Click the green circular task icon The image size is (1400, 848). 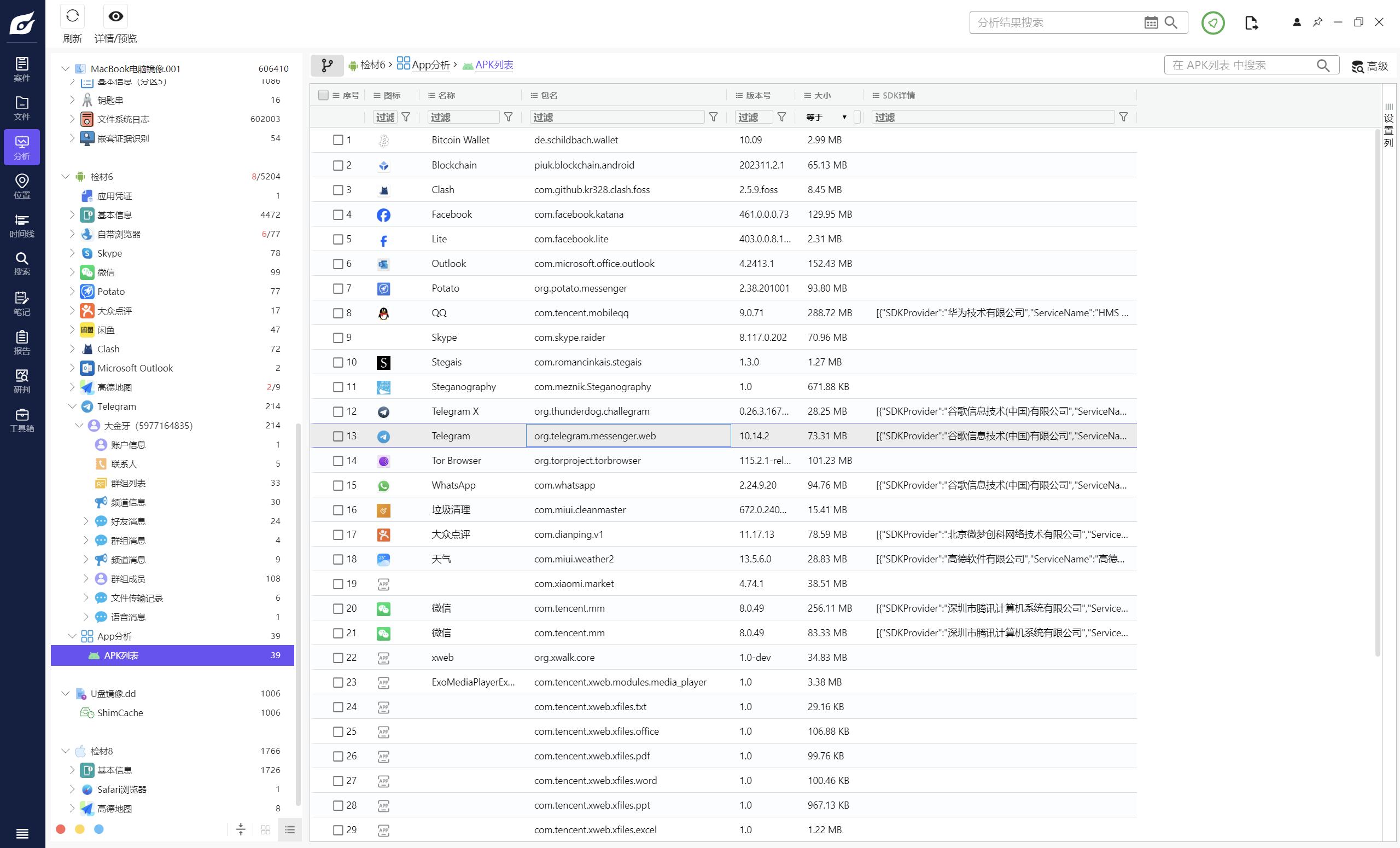pyautogui.click(x=1212, y=23)
